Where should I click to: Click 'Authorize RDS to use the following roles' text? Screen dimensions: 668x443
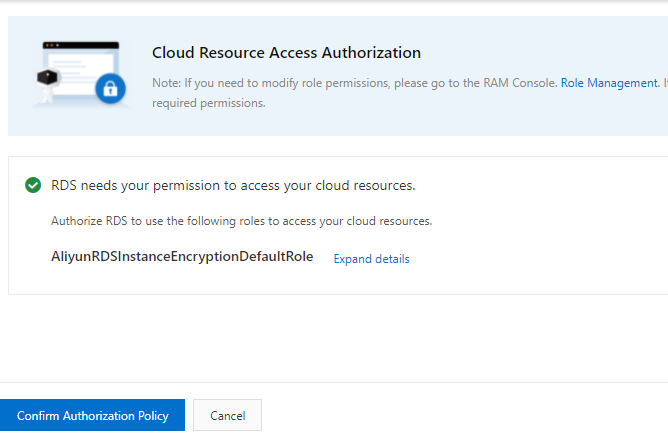pos(241,221)
